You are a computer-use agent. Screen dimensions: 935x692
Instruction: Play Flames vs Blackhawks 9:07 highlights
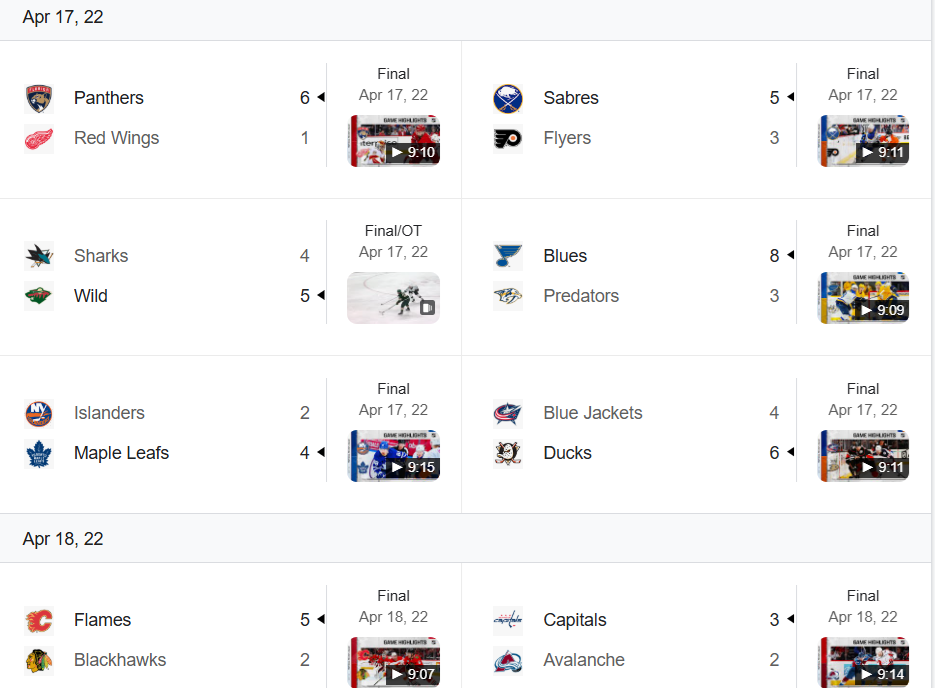click(x=394, y=662)
